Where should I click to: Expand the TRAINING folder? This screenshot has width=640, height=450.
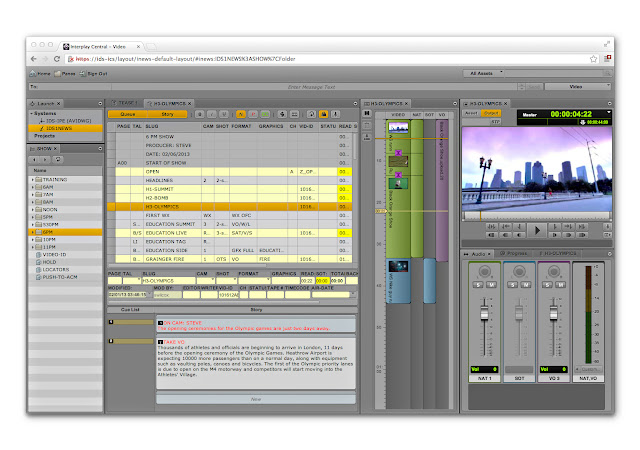point(33,180)
